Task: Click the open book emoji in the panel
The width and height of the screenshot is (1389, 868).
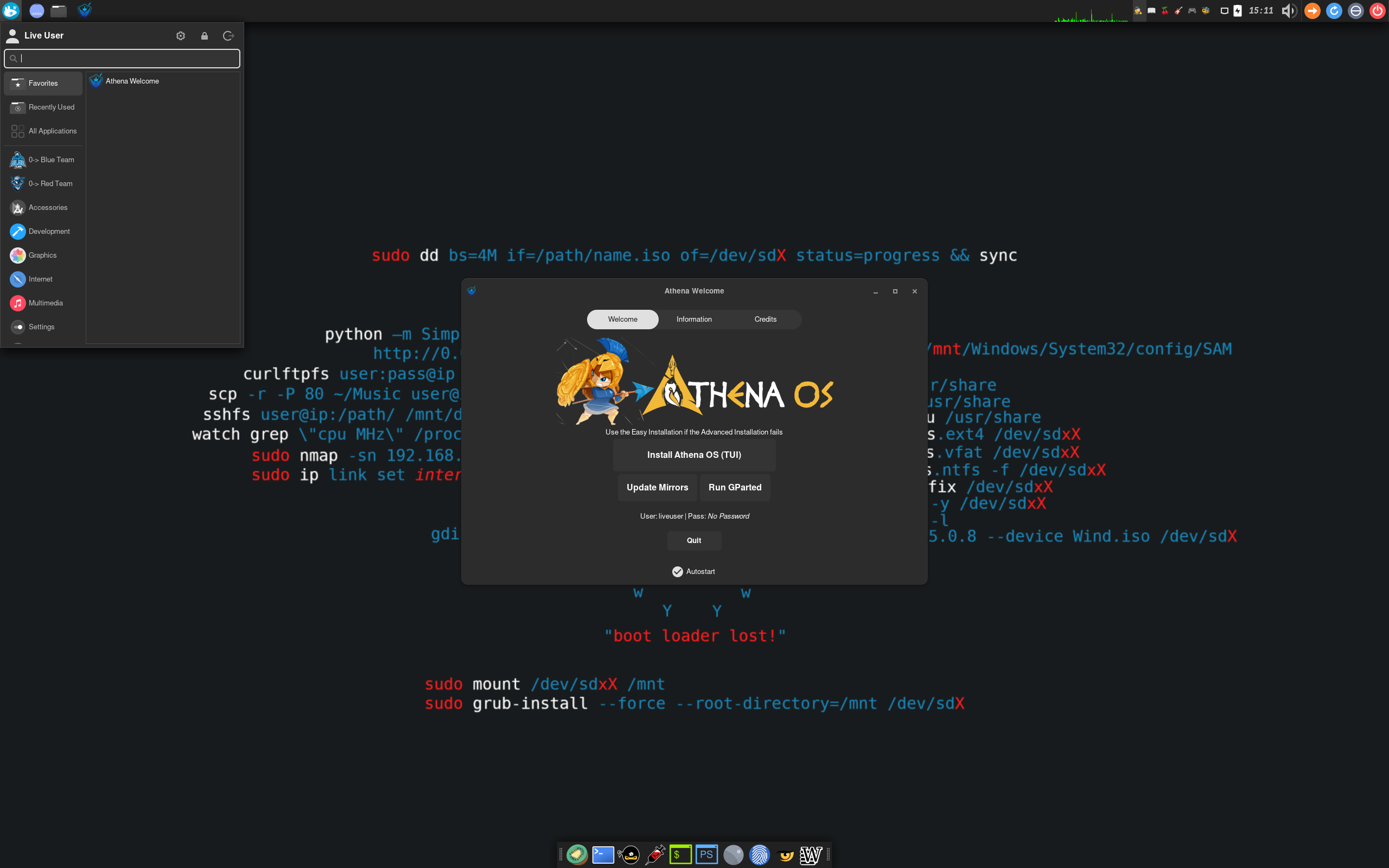Action: pyautogui.click(x=1151, y=11)
